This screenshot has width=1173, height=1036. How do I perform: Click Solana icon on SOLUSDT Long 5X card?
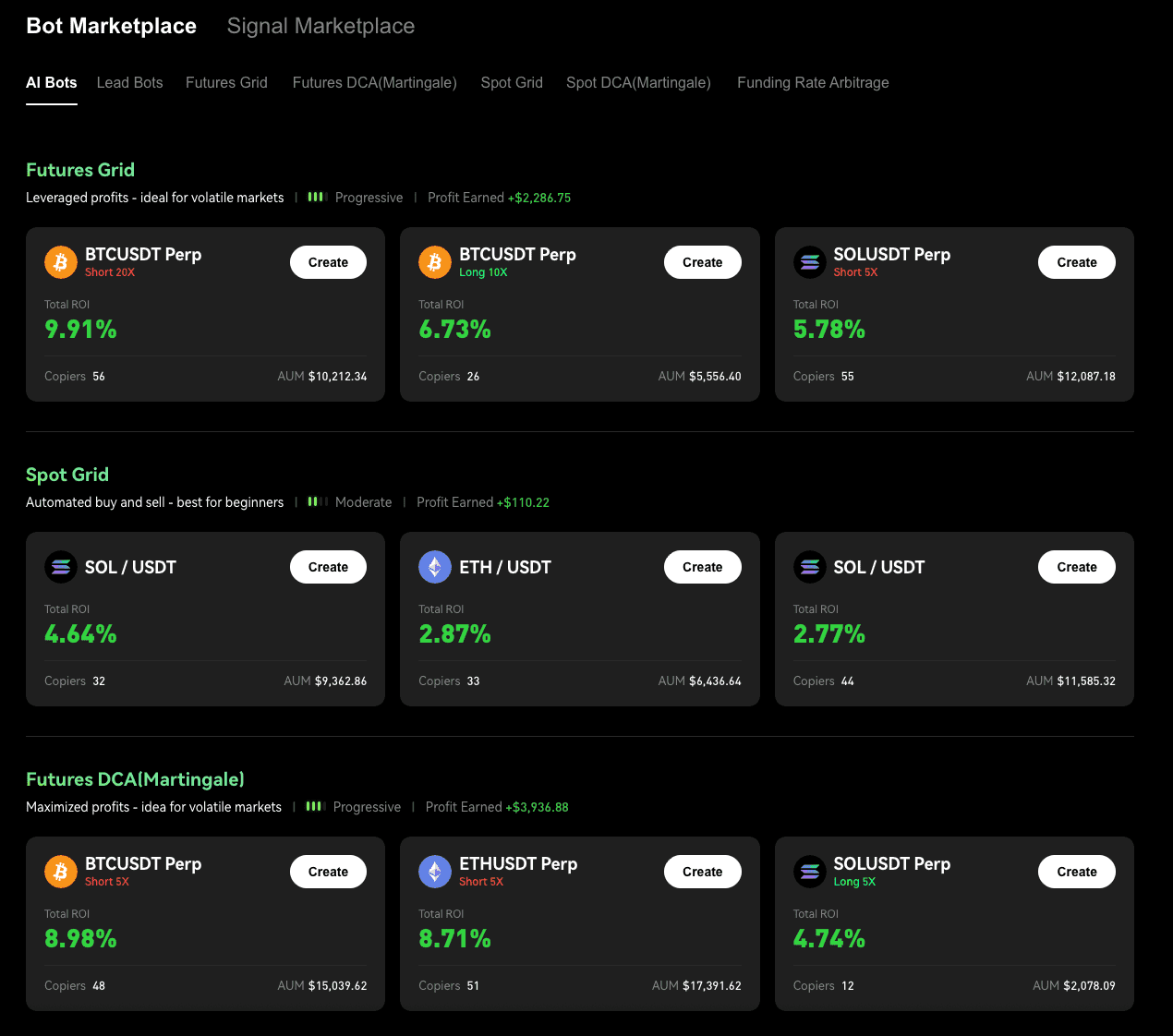point(810,872)
